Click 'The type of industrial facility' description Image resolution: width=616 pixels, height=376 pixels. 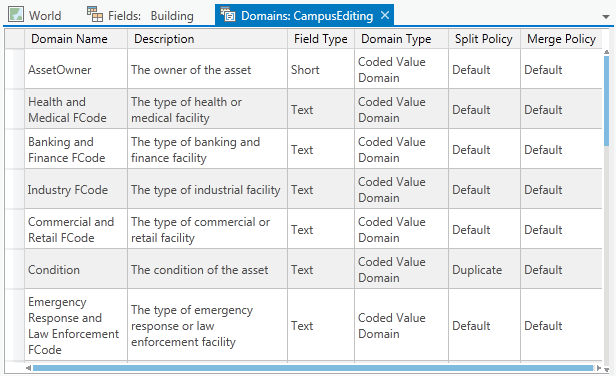[207, 189]
